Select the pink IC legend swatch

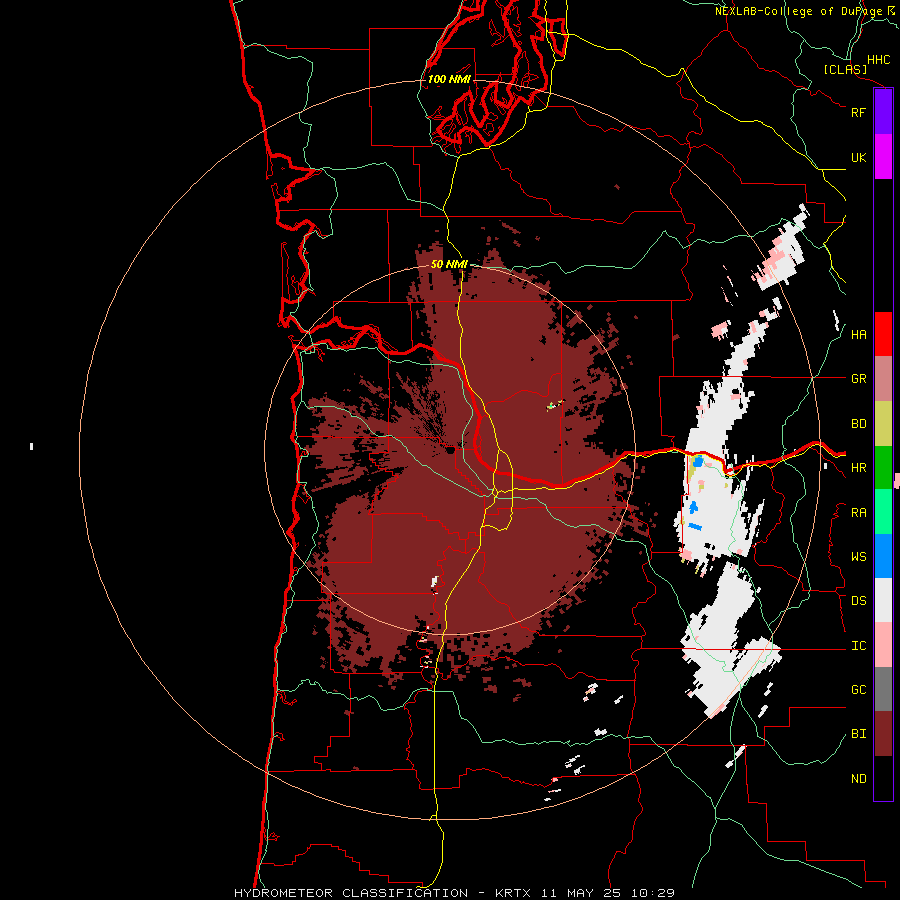coord(883,645)
